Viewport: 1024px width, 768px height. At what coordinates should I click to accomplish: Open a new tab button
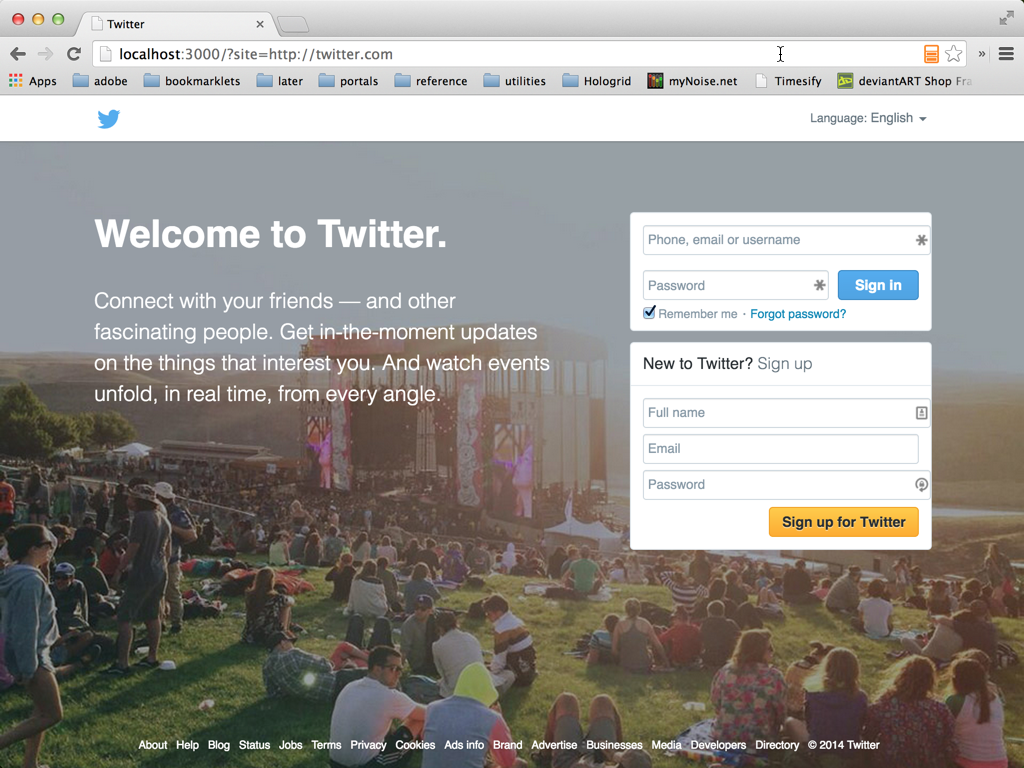pyautogui.click(x=293, y=25)
